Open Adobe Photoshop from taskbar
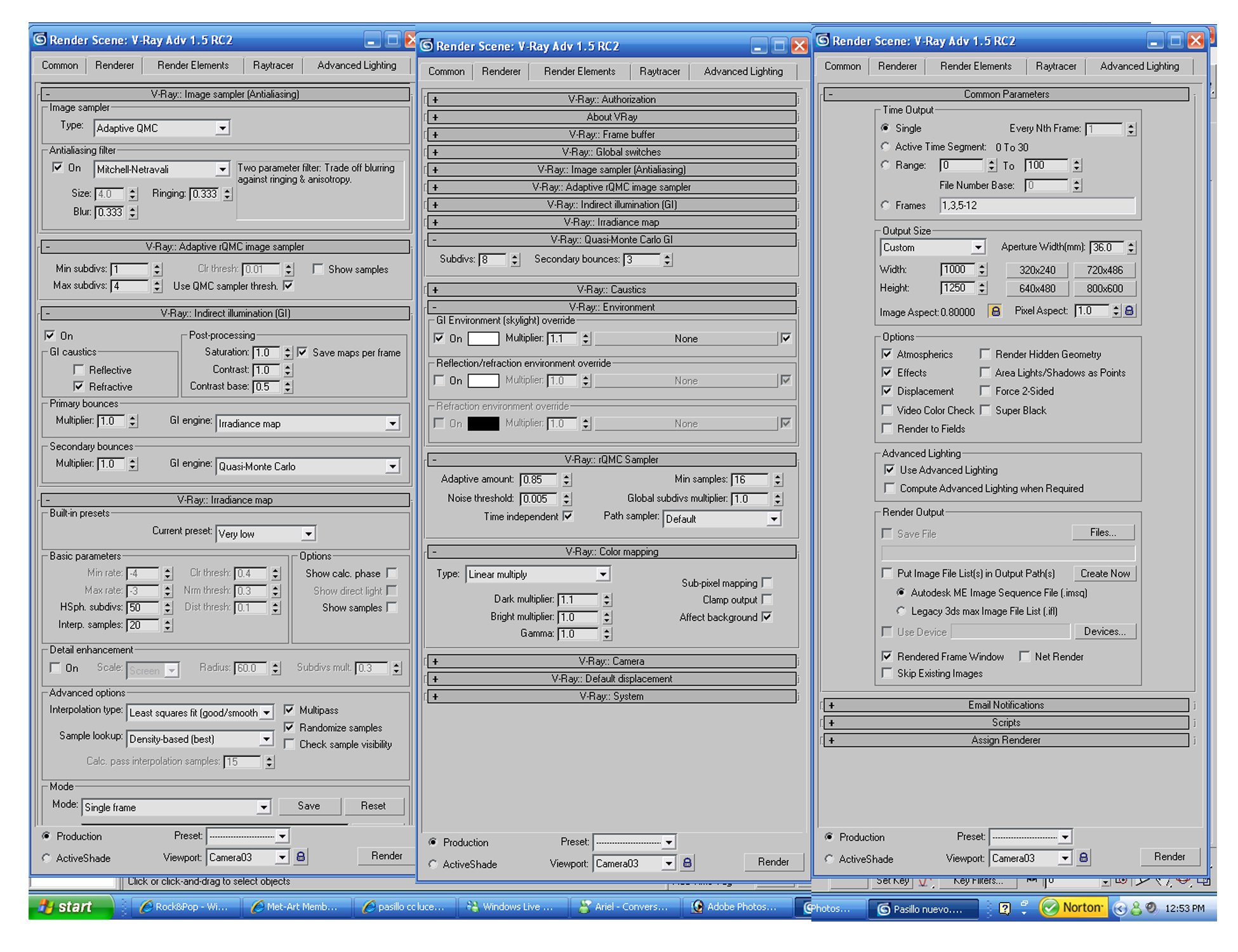This screenshot has height=952, width=1238. click(x=735, y=907)
